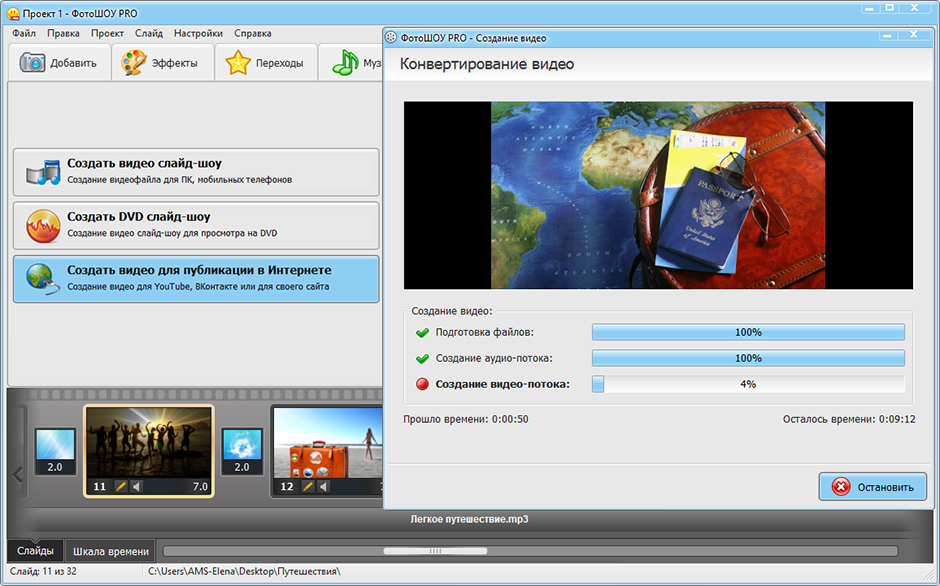Click the Слайд: 11 из 32 status text

[x=43, y=572]
